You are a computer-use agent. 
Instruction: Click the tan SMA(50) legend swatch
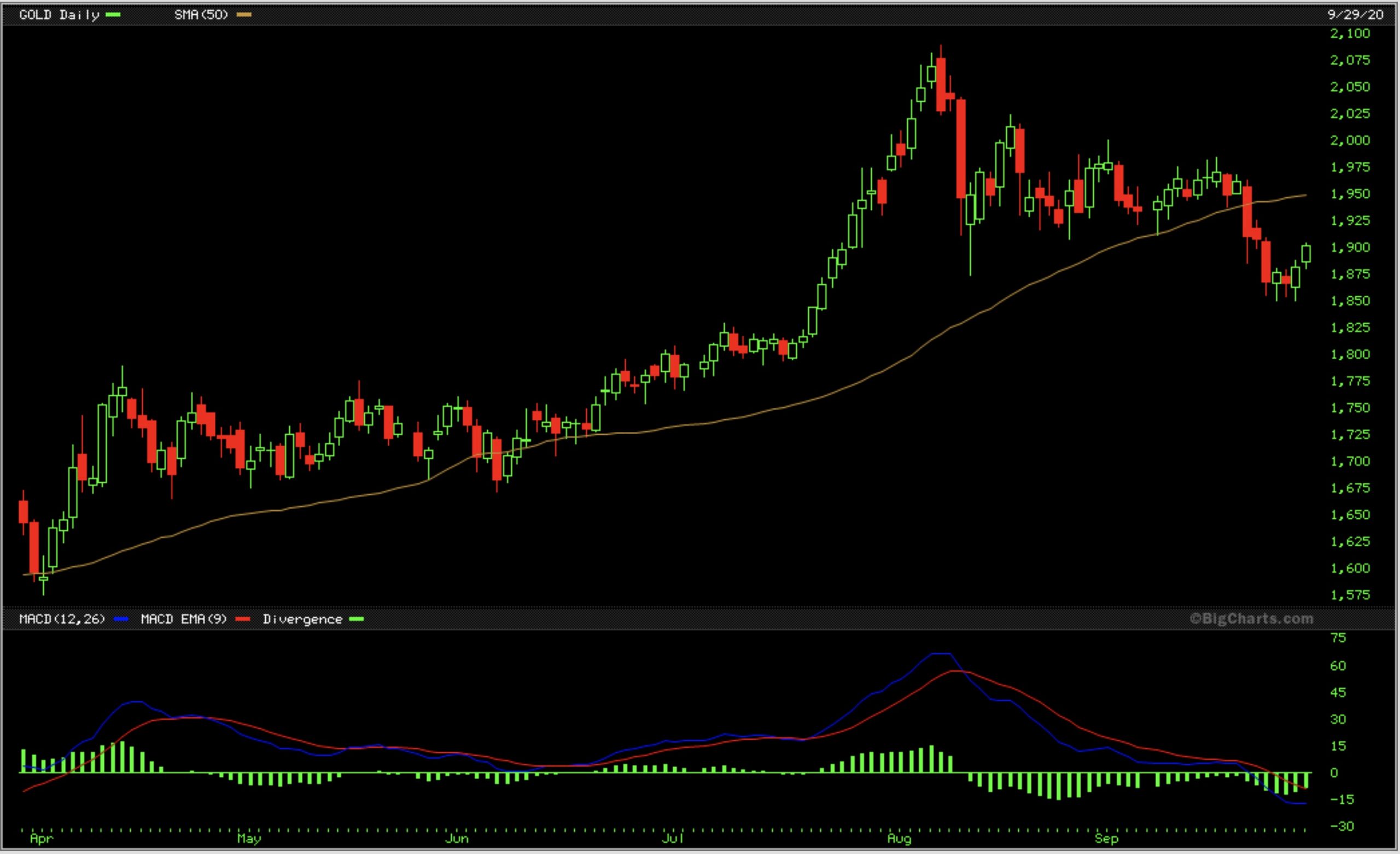(244, 15)
